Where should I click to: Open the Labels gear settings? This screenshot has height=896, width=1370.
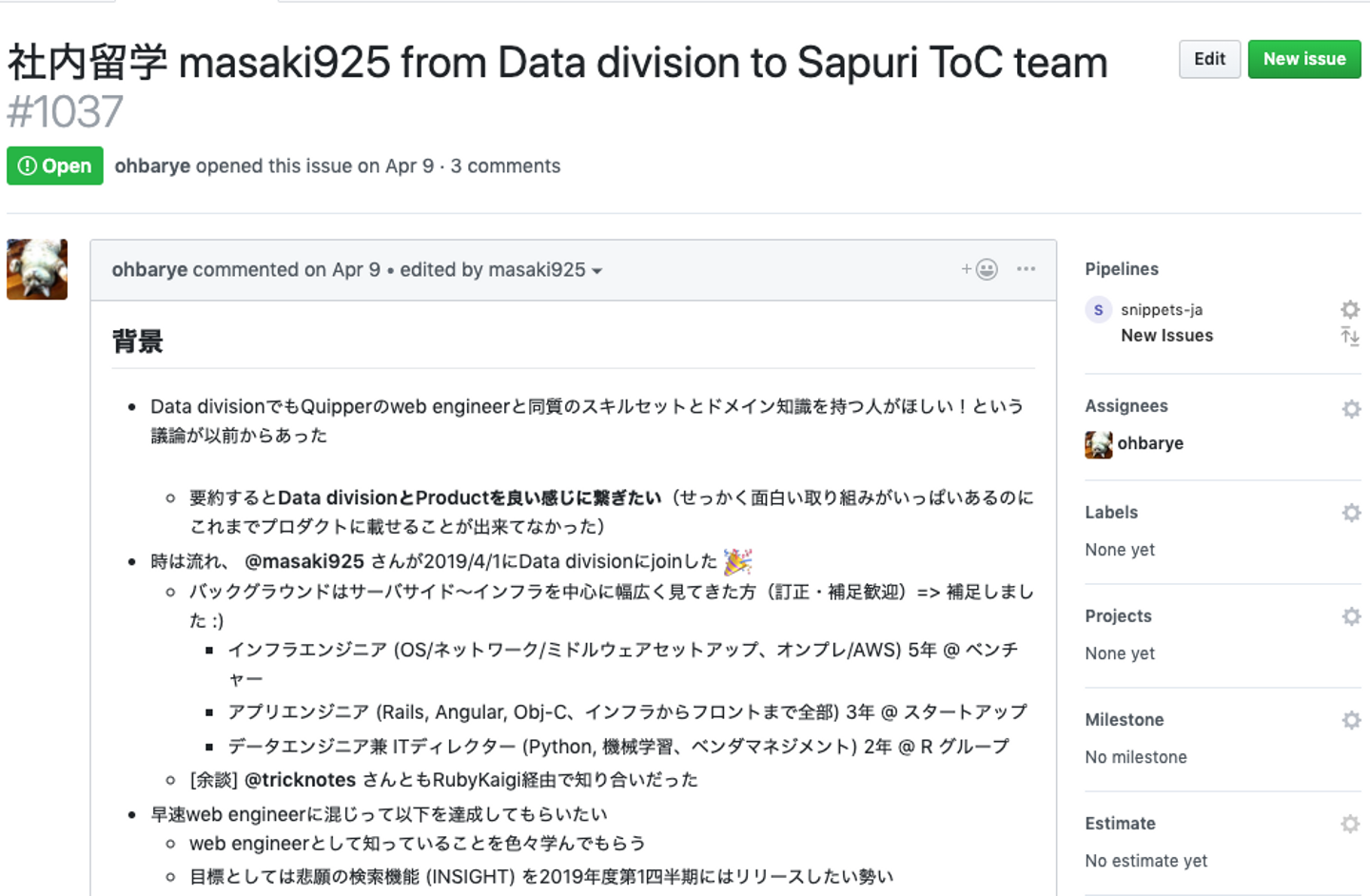click(x=1350, y=513)
